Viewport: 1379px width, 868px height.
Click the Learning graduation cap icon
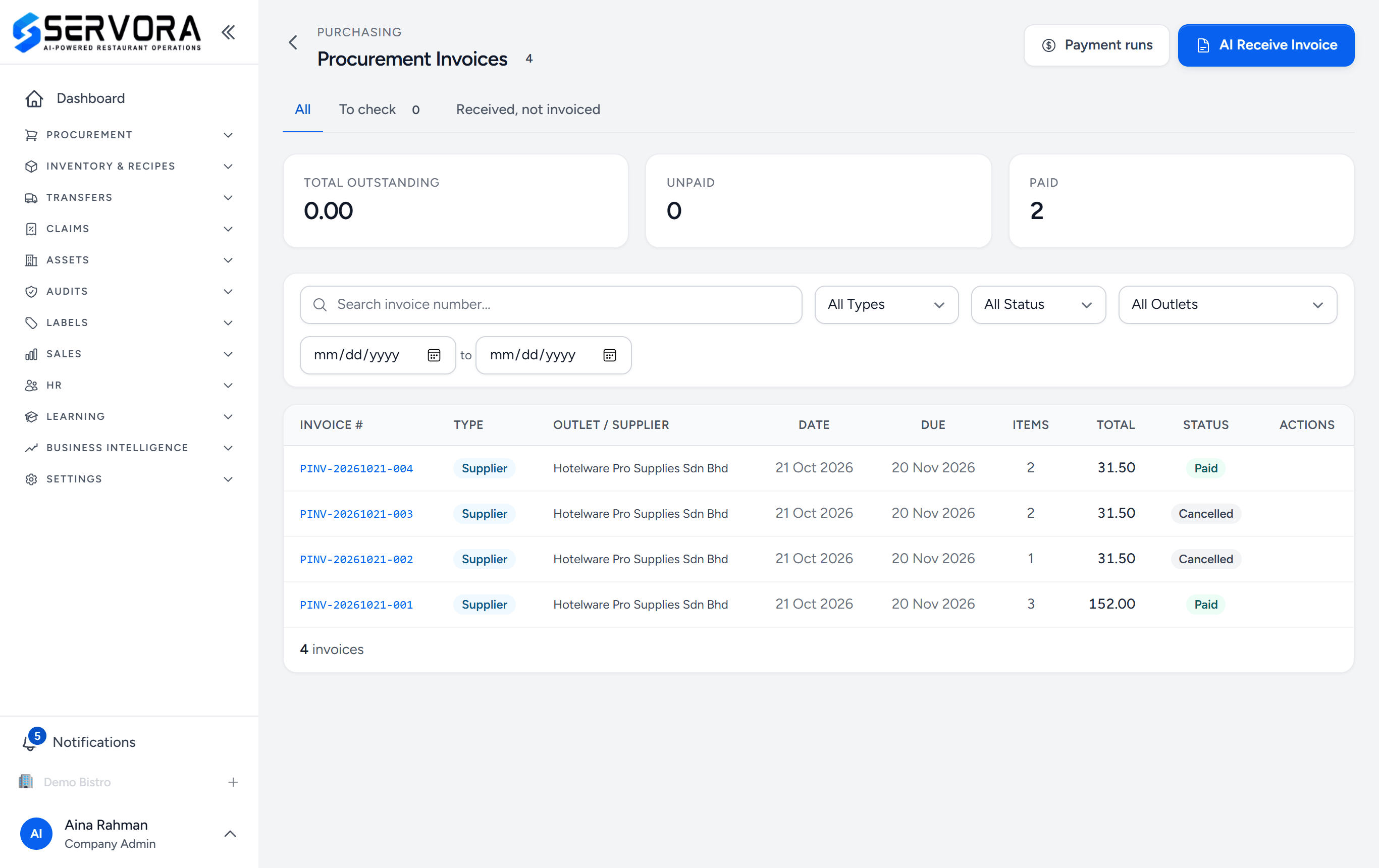click(31, 417)
